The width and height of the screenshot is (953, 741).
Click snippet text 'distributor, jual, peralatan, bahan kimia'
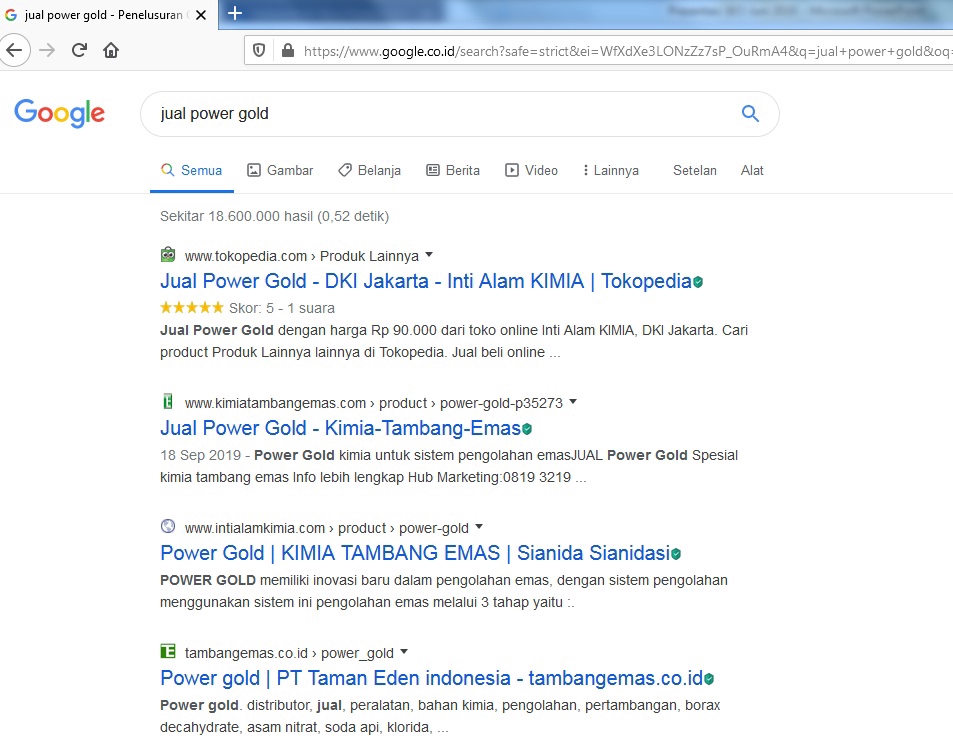click(372, 705)
